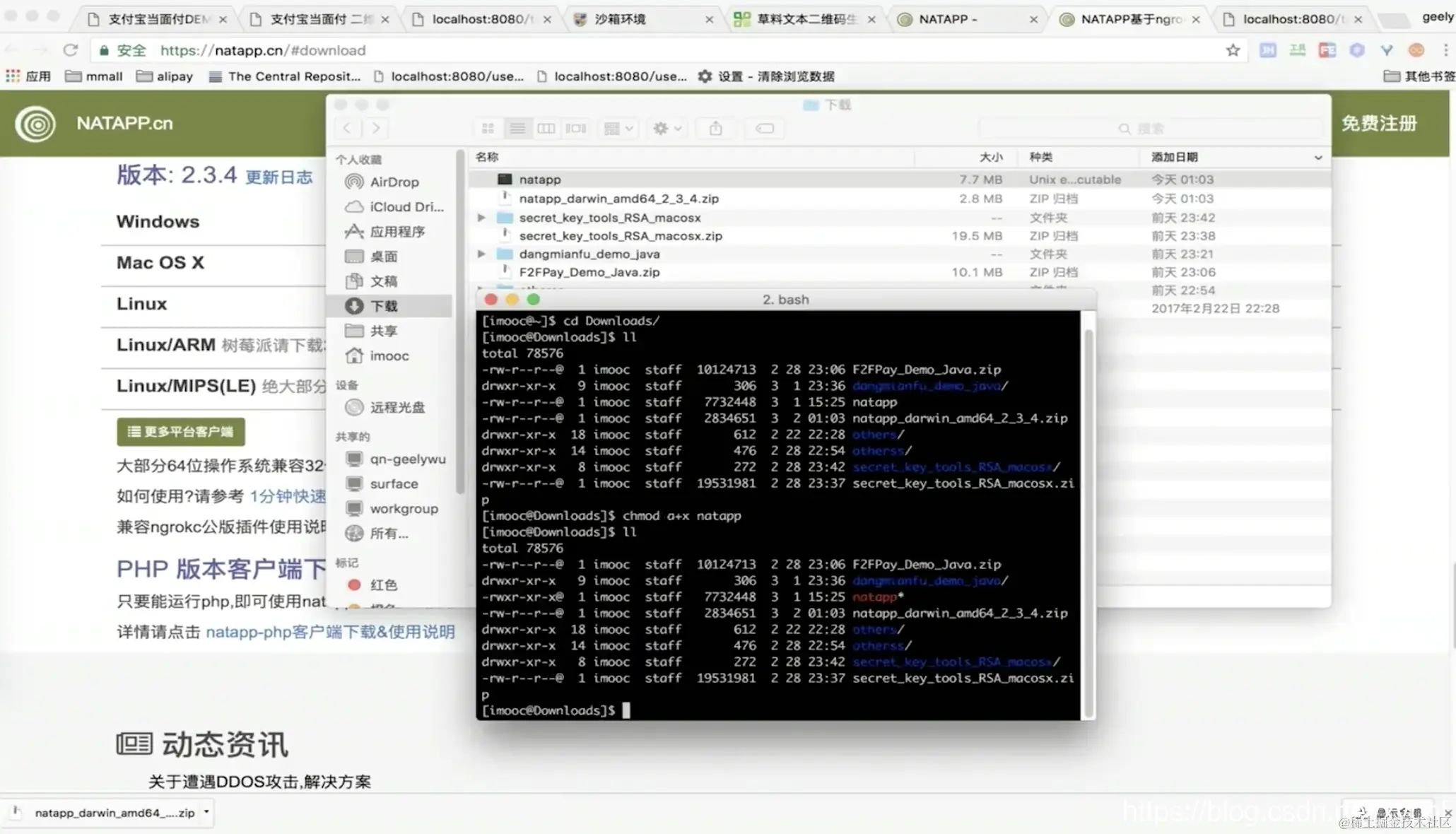The width and height of the screenshot is (1456, 834).
Task: Click the 更多平台客户端 button
Action: (181, 432)
